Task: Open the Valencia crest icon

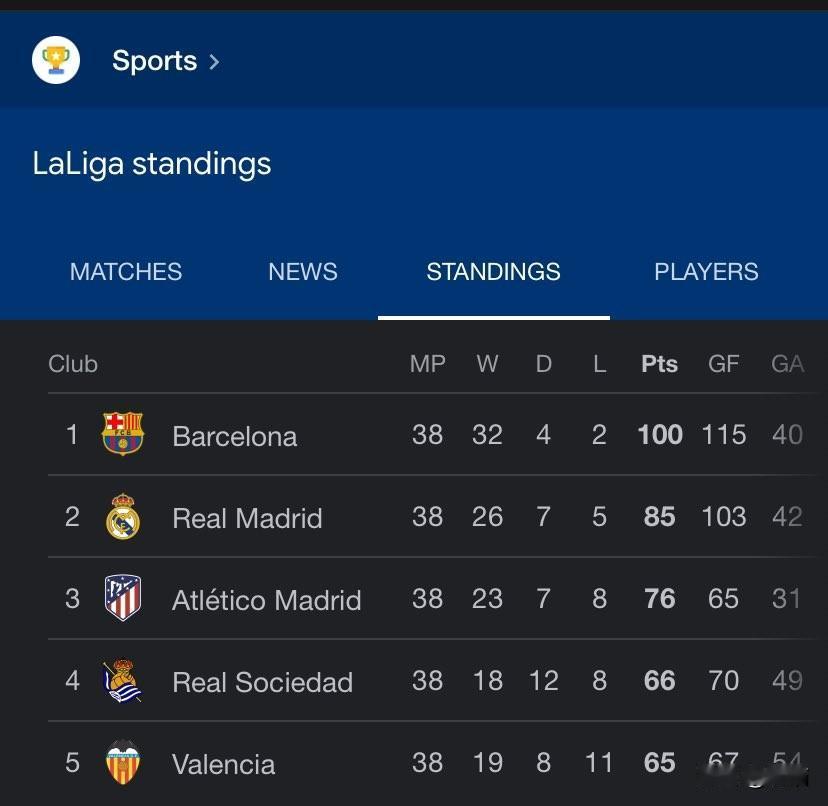Action: [123, 762]
